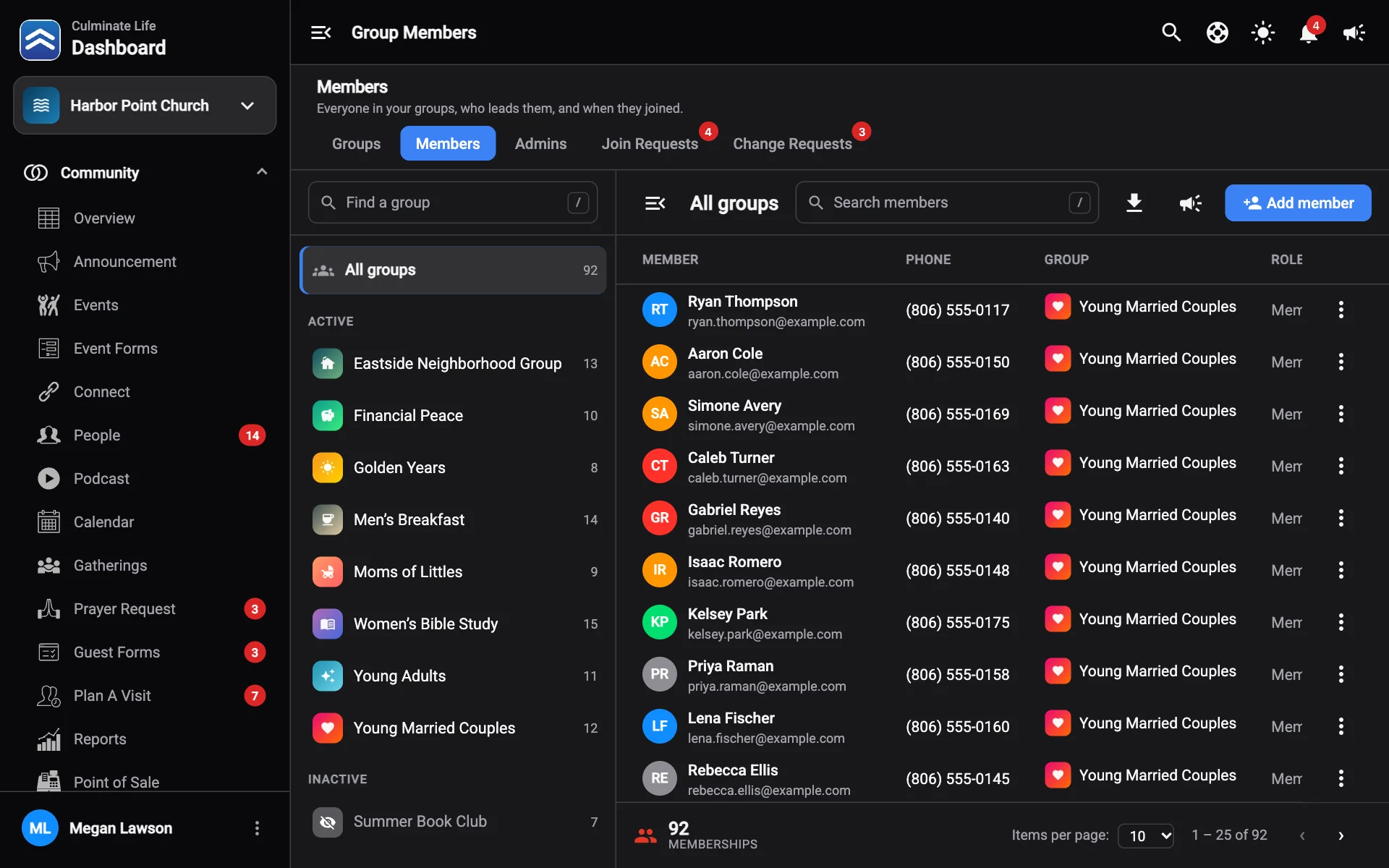The height and width of the screenshot is (868, 1389).
Task: Download the members list
Action: [x=1134, y=203]
